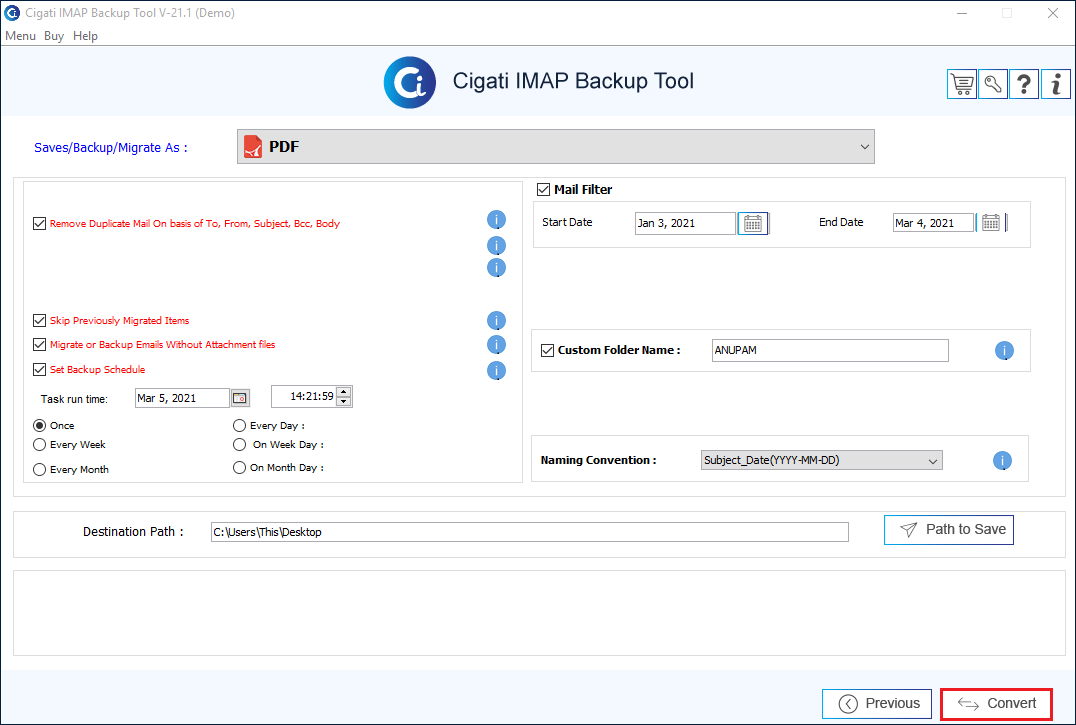
Task: Click info icon beside Skip Previously Migrated Items
Action: (496, 320)
